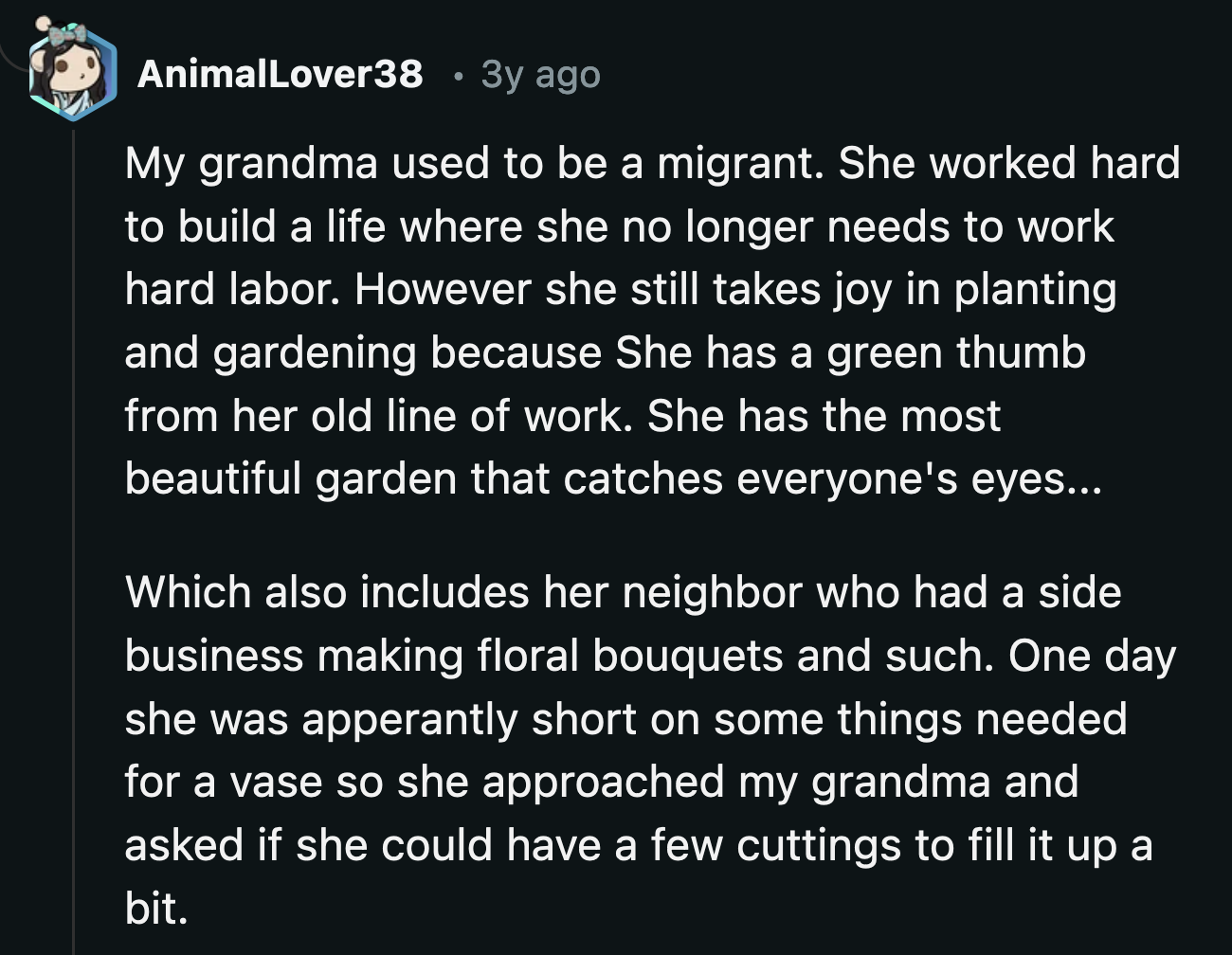This screenshot has width=1232, height=955.
Task: Click the final word "bit." of the comment
Action: pos(156,908)
